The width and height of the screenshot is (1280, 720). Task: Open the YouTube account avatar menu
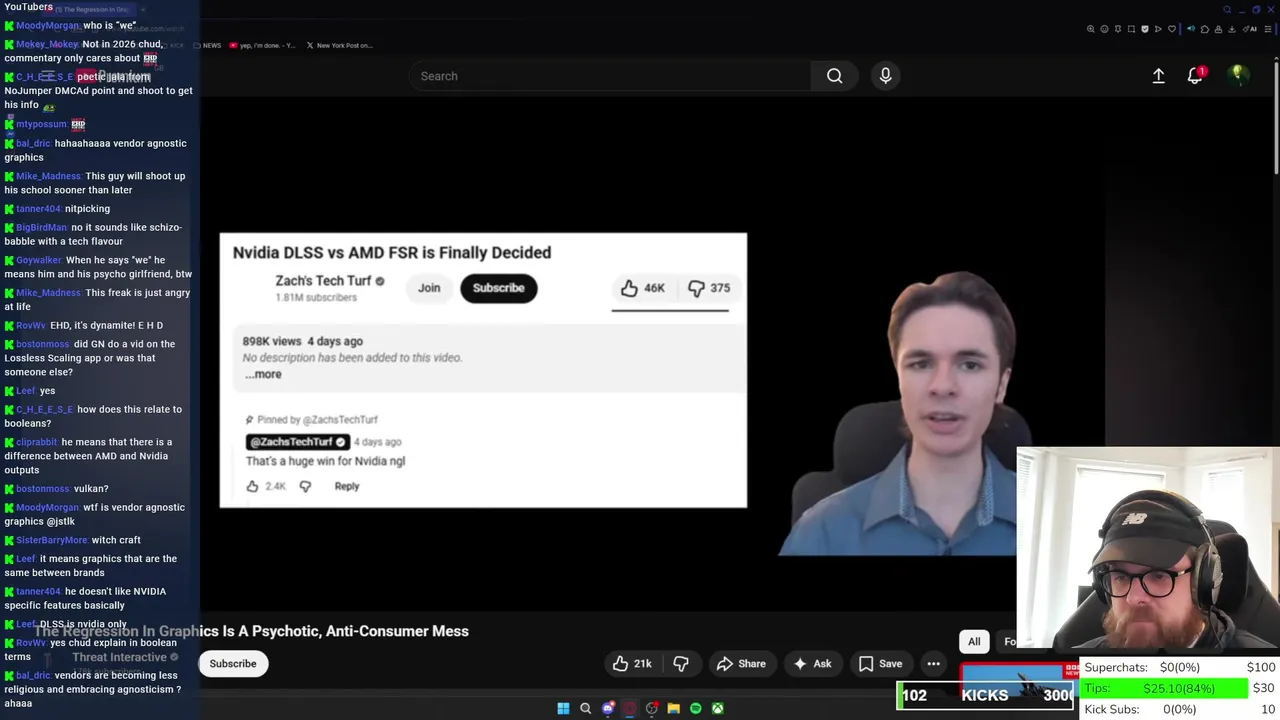[1238, 76]
